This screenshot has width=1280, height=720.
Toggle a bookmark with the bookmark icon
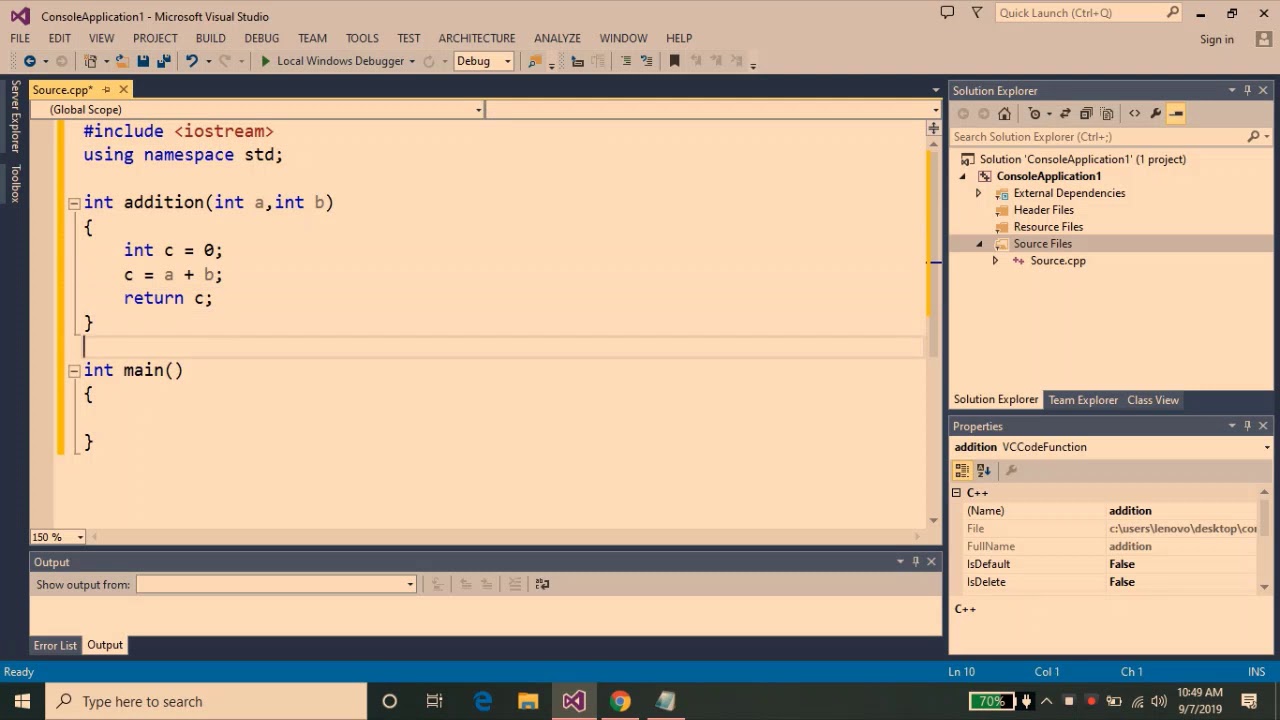(675, 61)
